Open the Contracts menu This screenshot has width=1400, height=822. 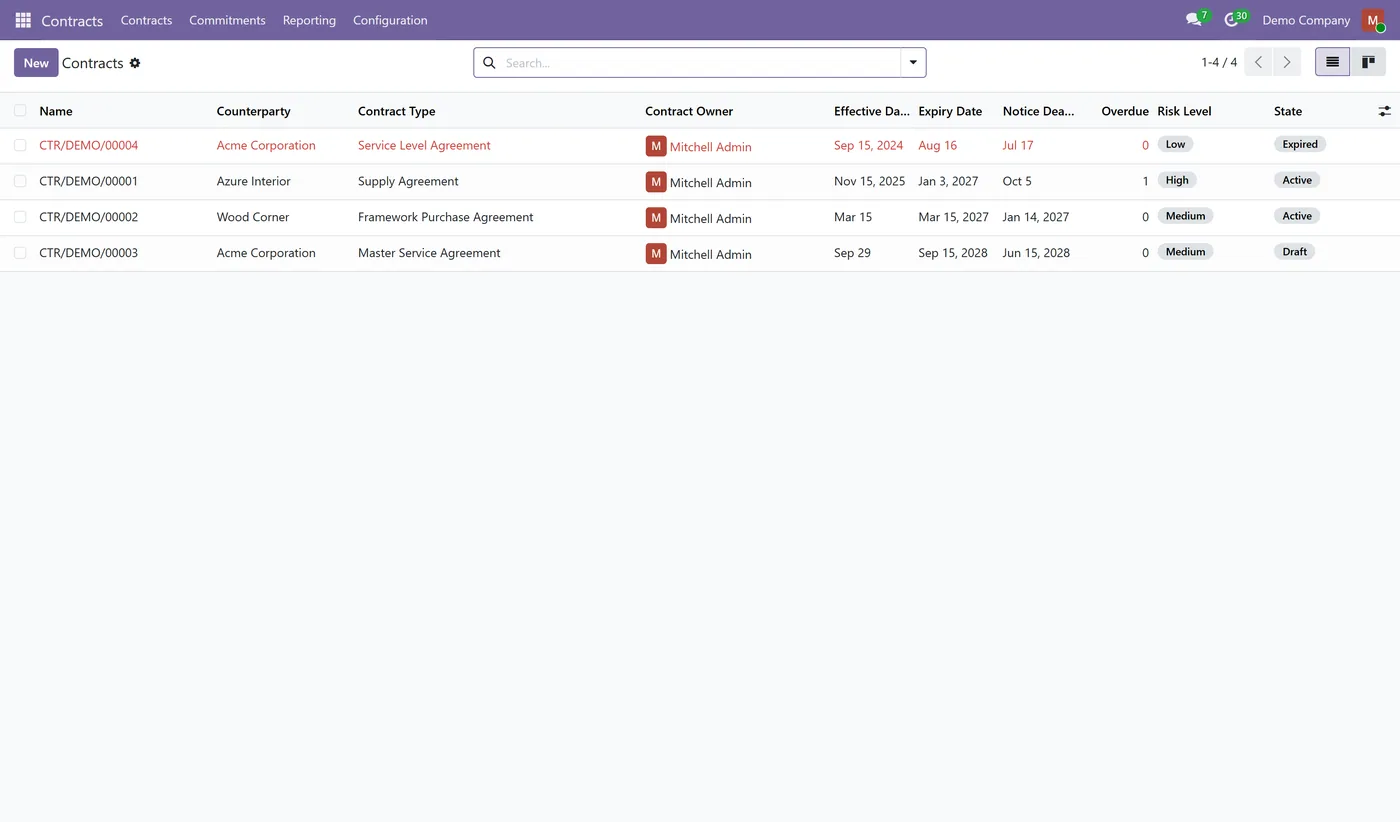146,20
